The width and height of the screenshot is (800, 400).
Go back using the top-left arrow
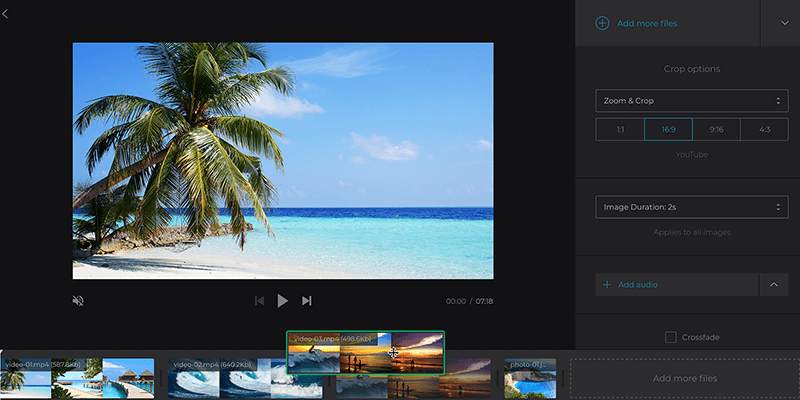coord(5,14)
